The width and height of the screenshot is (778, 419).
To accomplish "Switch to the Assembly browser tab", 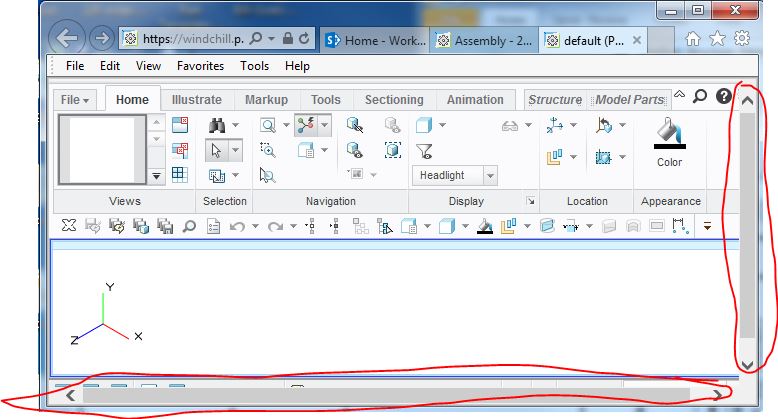I will tap(484, 40).
